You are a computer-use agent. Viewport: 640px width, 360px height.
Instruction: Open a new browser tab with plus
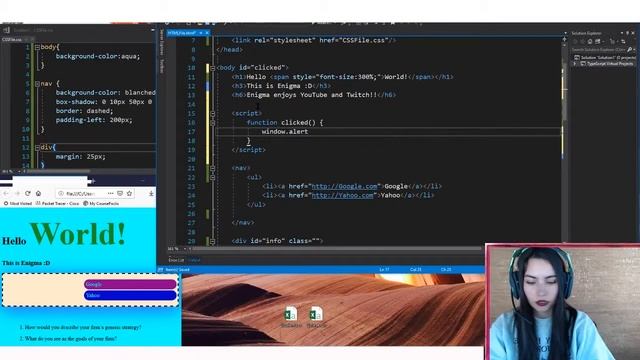pos(93,180)
